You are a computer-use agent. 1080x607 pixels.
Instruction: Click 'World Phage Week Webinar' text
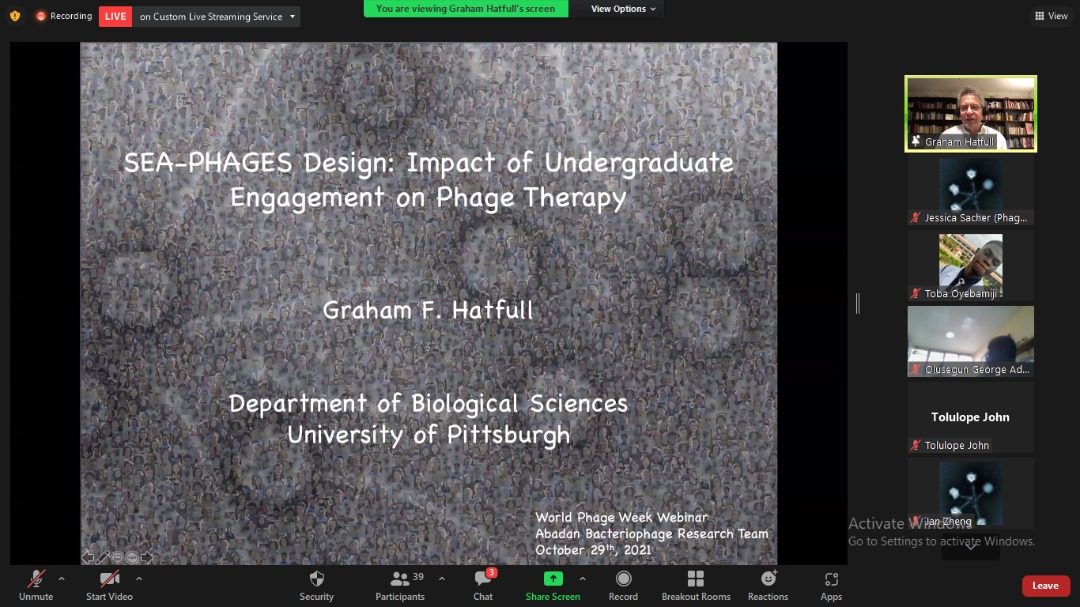tap(621, 517)
